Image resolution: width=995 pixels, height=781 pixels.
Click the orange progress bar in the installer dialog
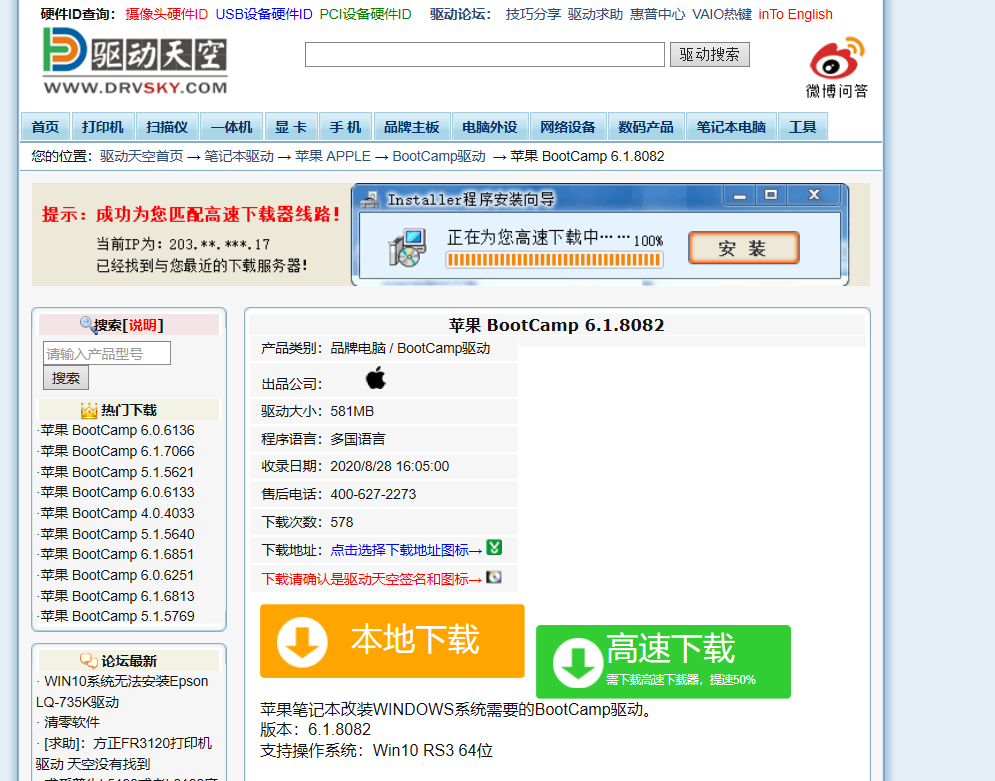[x=553, y=258]
